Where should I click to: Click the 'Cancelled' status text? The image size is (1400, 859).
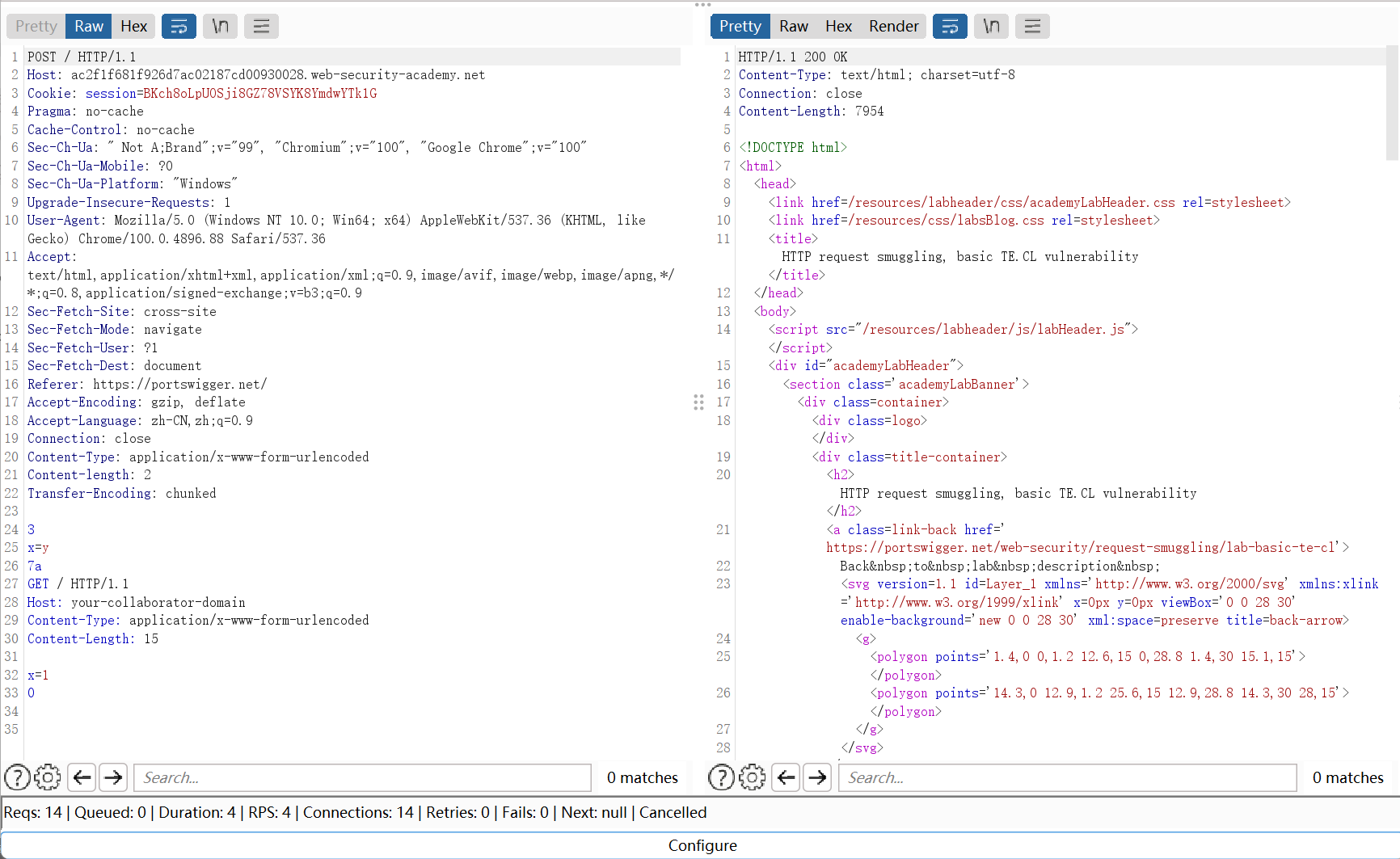pos(673,812)
